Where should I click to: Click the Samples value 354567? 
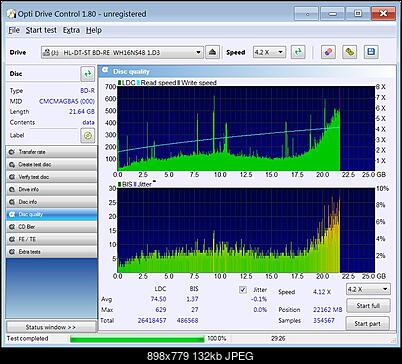[x=324, y=320]
